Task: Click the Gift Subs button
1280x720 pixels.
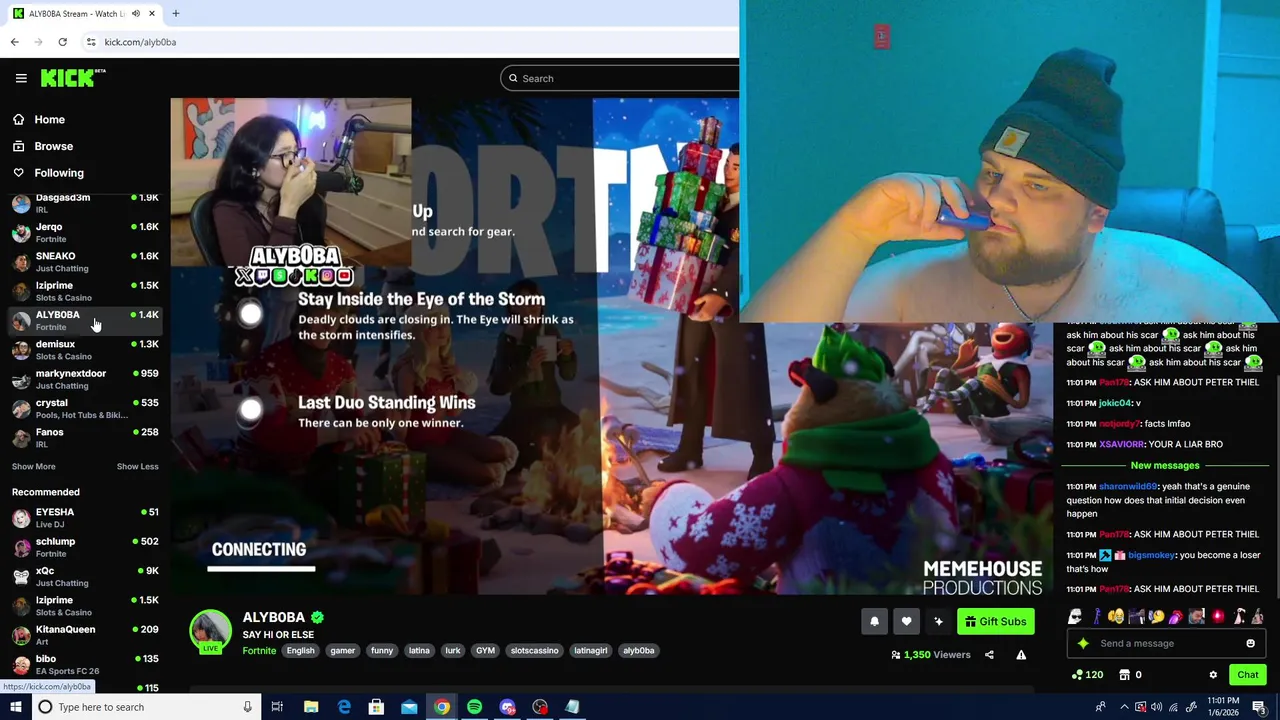Action: point(995,622)
